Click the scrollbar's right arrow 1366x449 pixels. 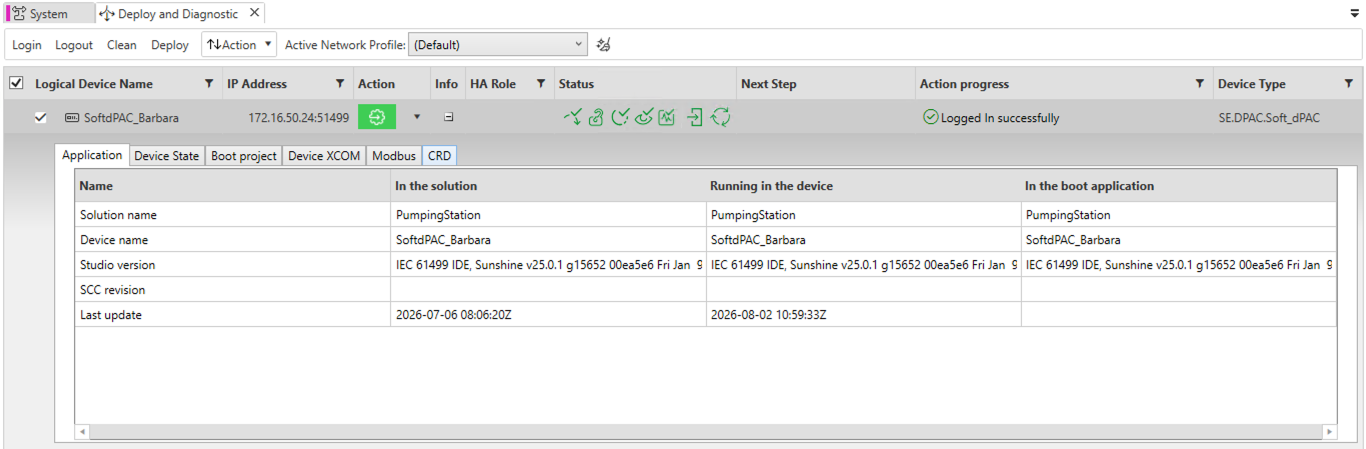pyautogui.click(x=1329, y=432)
